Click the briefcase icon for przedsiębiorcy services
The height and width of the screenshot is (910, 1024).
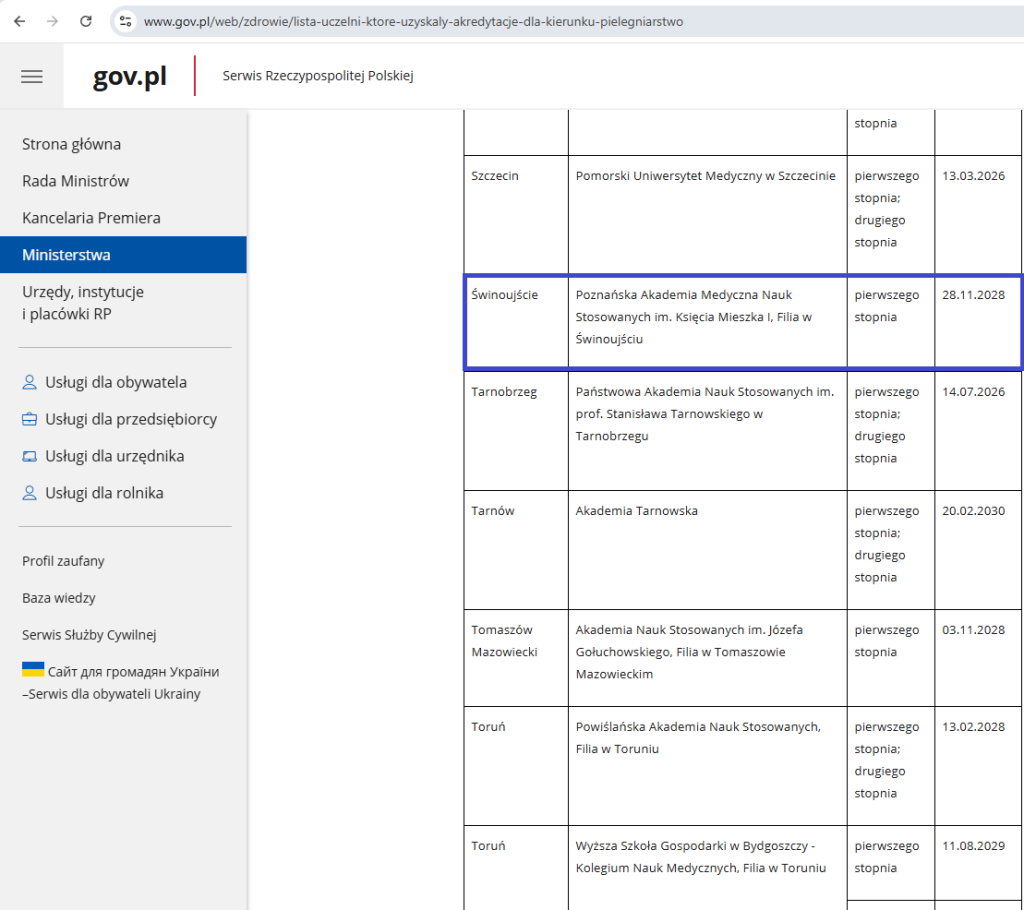(x=30, y=420)
